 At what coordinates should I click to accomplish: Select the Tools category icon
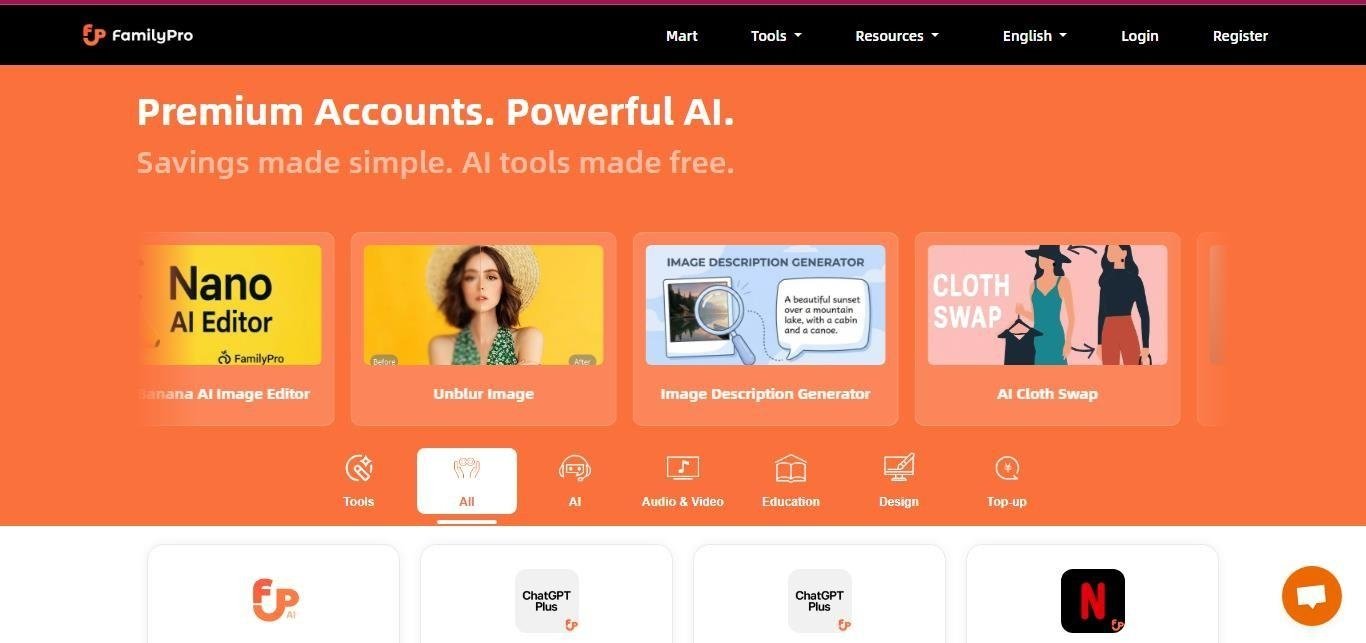359,468
